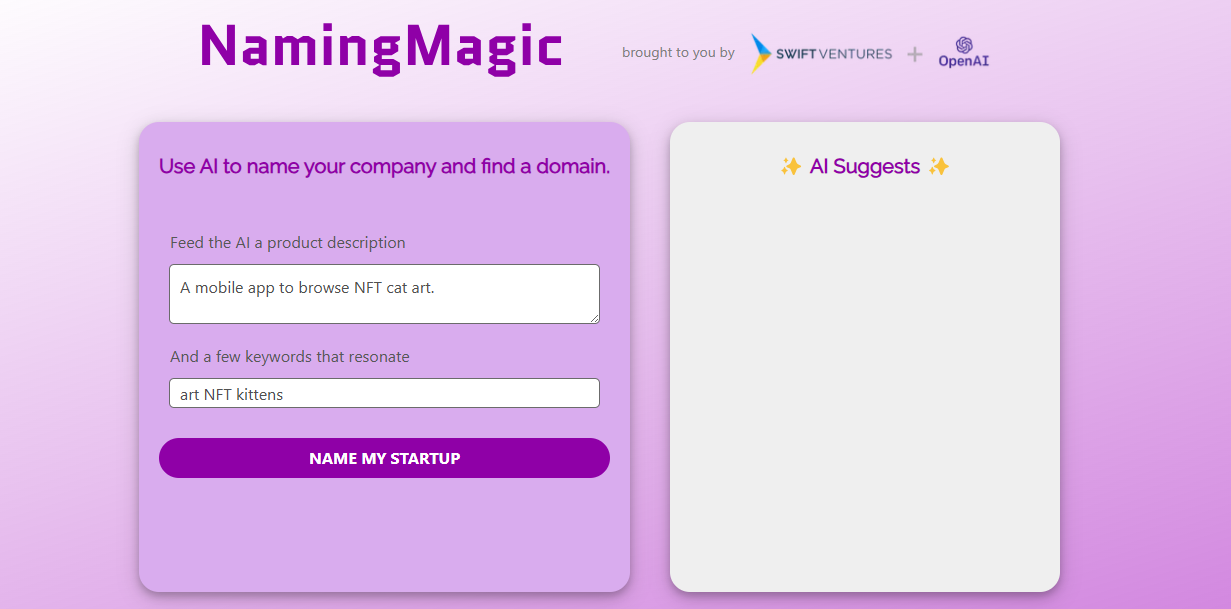The width and height of the screenshot is (1231, 609).
Task: Focus the product description textarea
Action: pos(384,294)
